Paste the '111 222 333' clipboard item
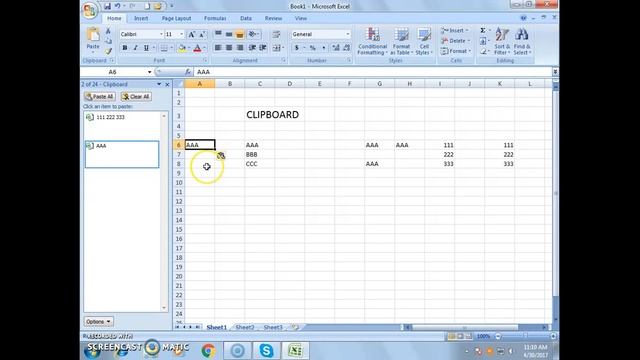640x360 pixels. [122, 125]
